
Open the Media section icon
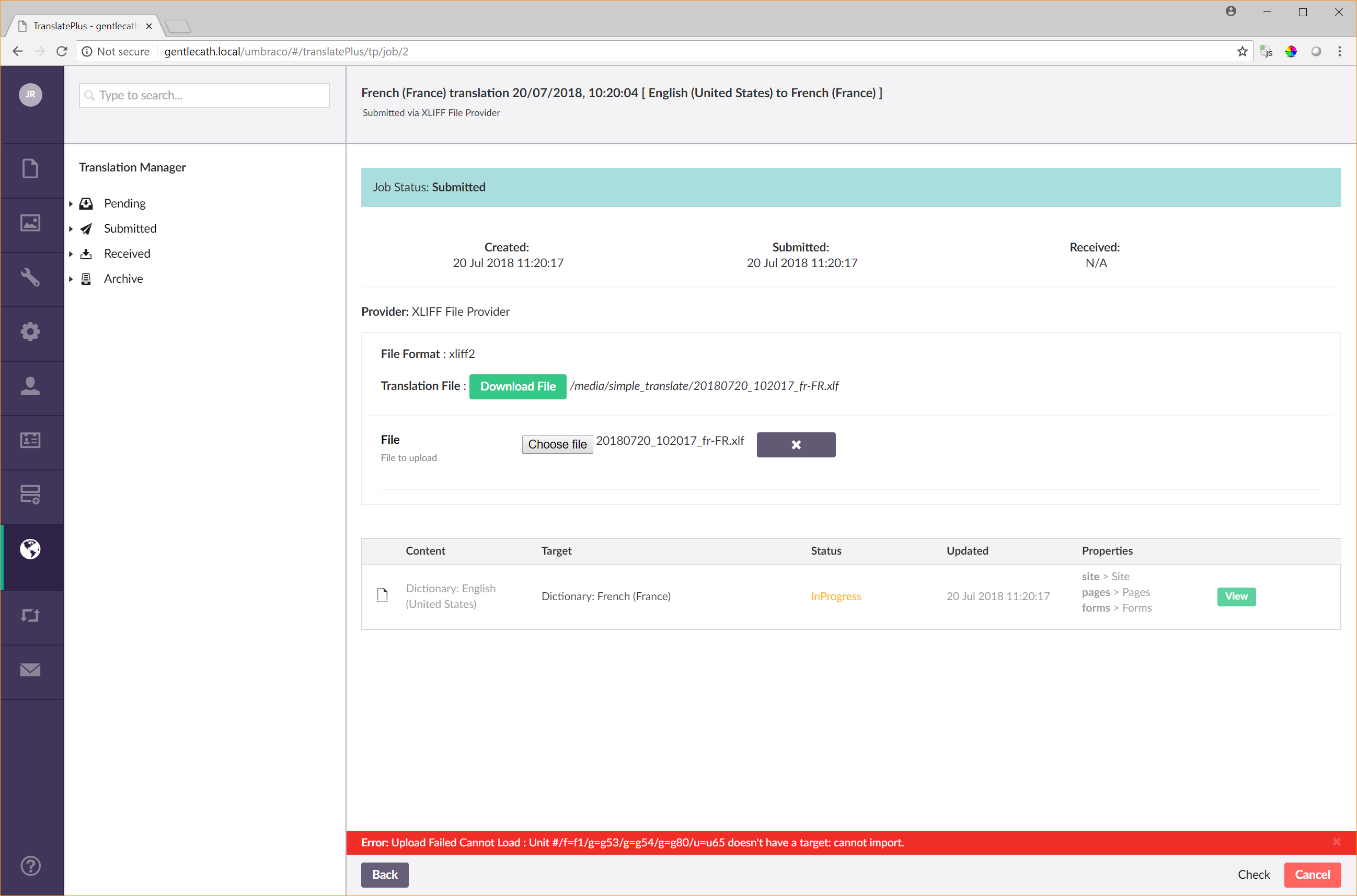(30, 223)
